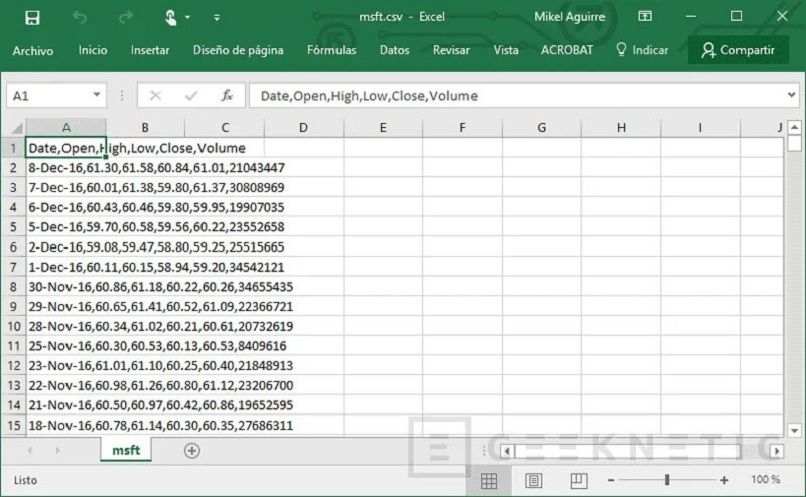
Task: Click the Undo arrow icon
Action: [80, 17]
